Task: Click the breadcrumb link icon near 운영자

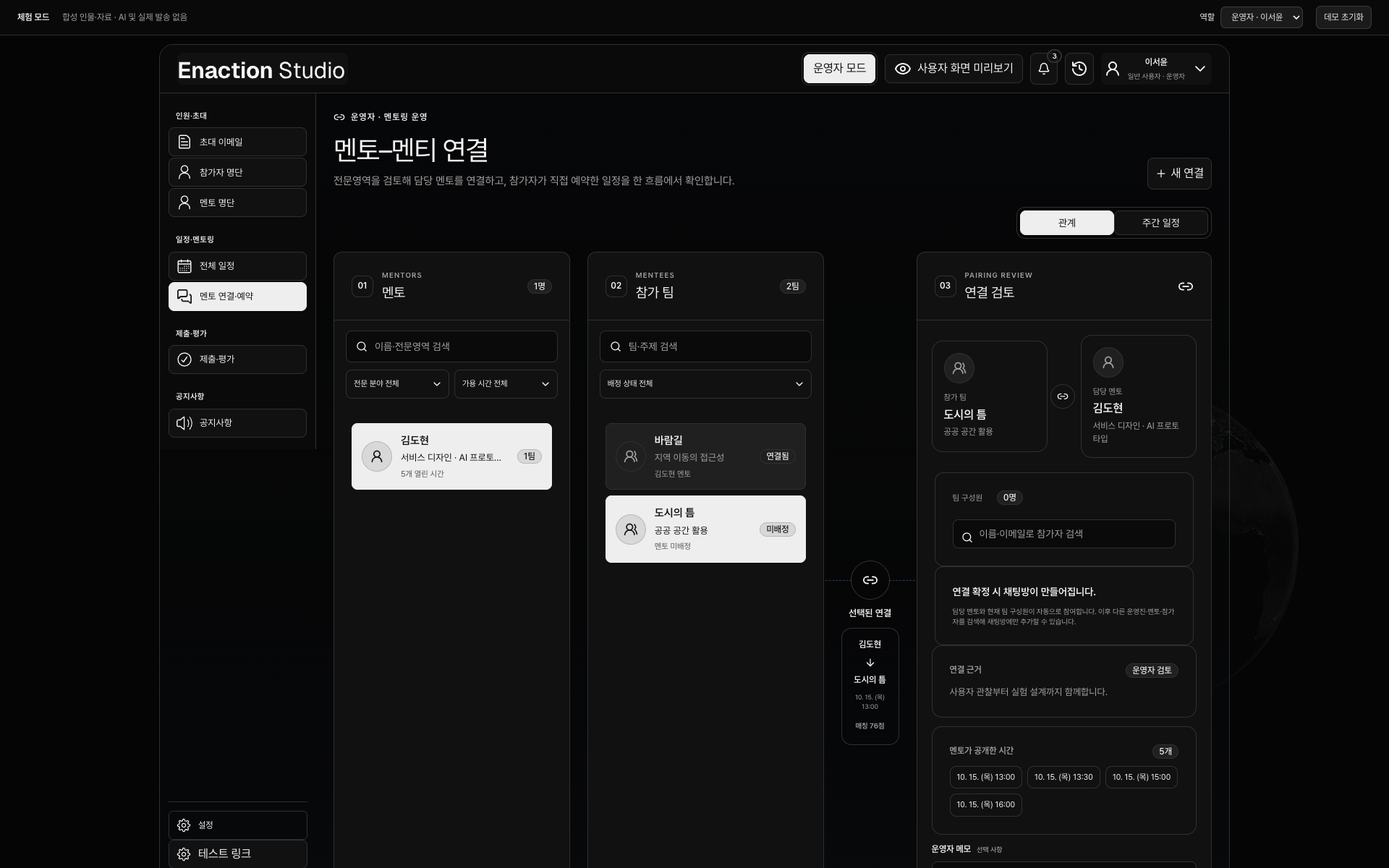Action: (x=339, y=117)
